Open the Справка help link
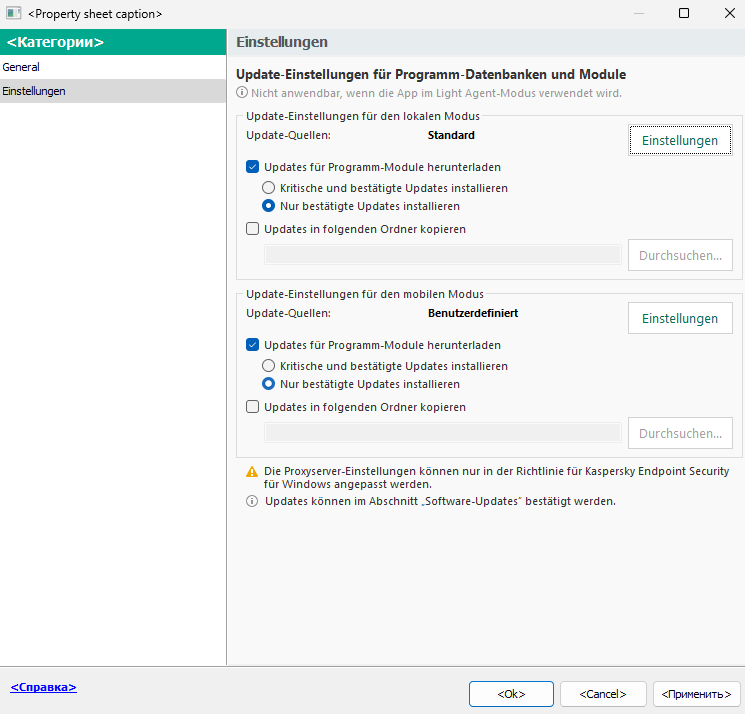Screen dimensions: 745x714 (x=43, y=688)
